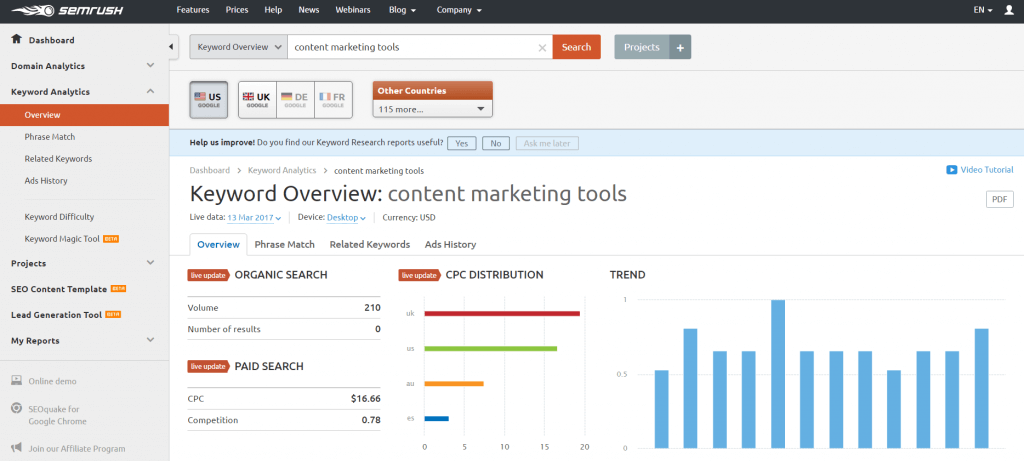Change the Device from Desktop
Viewport: 1024px width, 461px height.
[346, 217]
